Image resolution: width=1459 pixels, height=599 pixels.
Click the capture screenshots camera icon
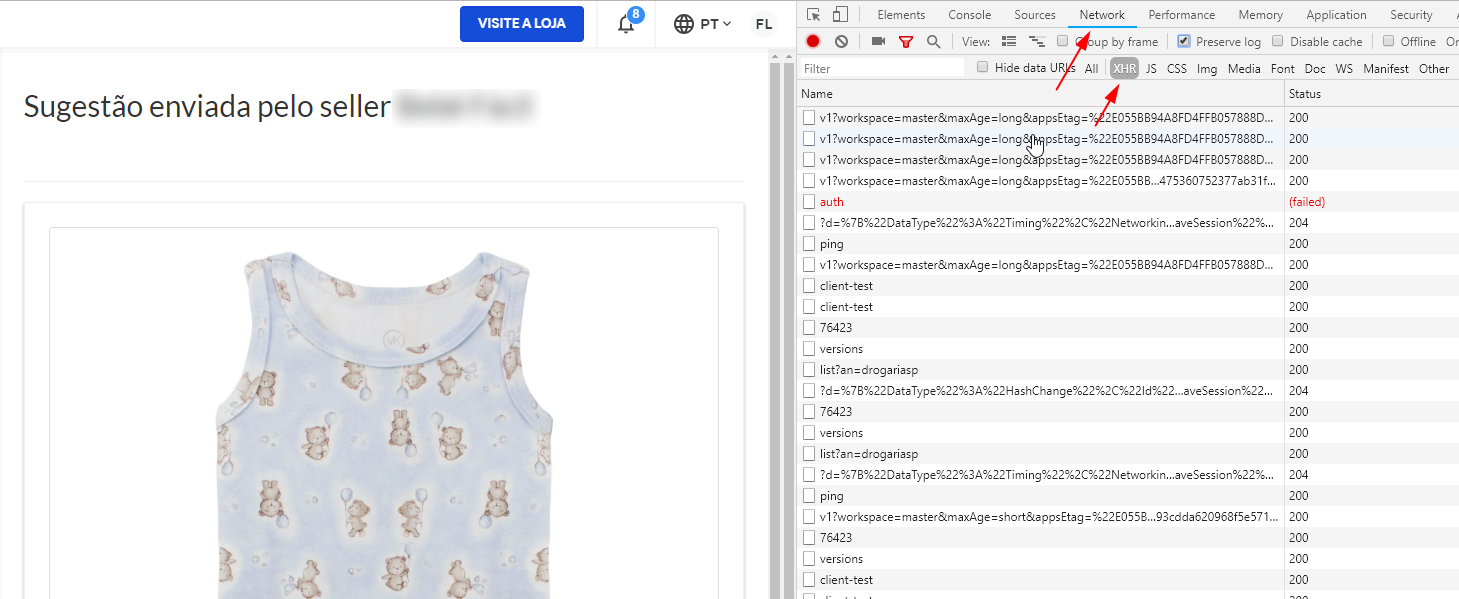click(x=878, y=42)
